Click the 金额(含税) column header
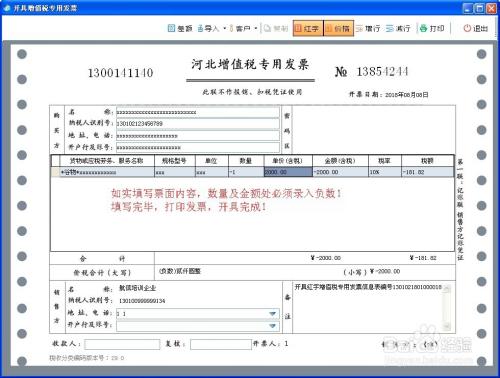500x378 pixels. pos(340,161)
